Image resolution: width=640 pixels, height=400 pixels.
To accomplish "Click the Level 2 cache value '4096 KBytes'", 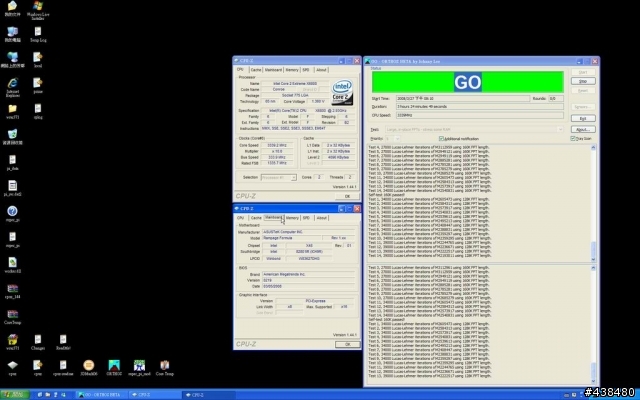I will point(338,157).
